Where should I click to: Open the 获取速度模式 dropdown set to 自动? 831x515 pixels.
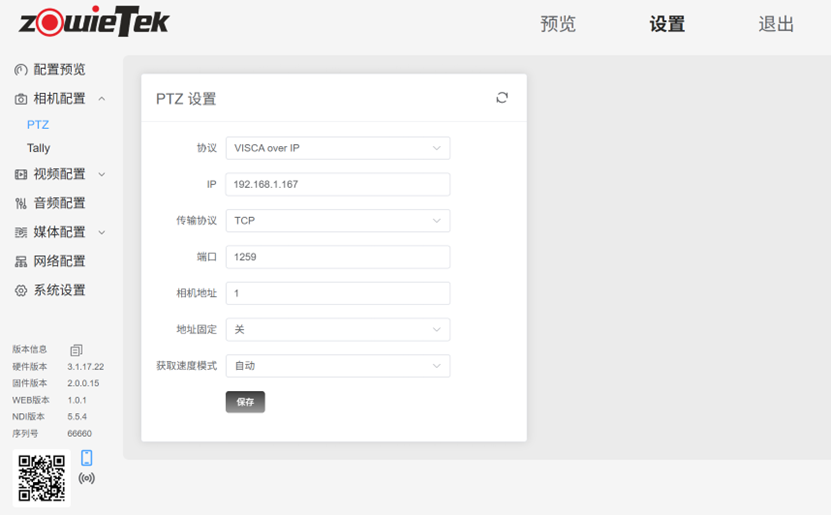pos(337,366)
